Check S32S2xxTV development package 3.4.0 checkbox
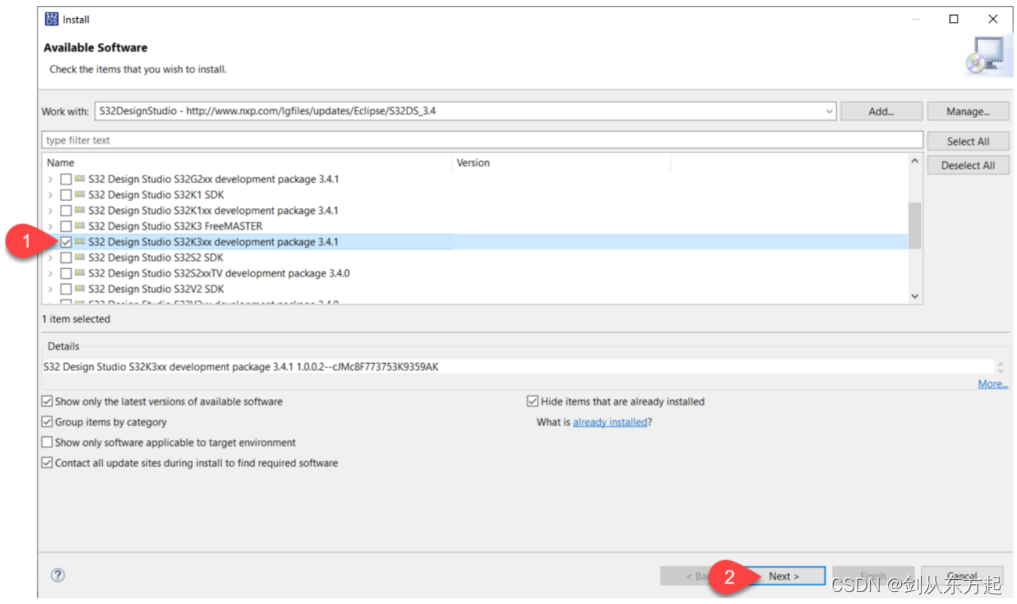 coord(66,273)
